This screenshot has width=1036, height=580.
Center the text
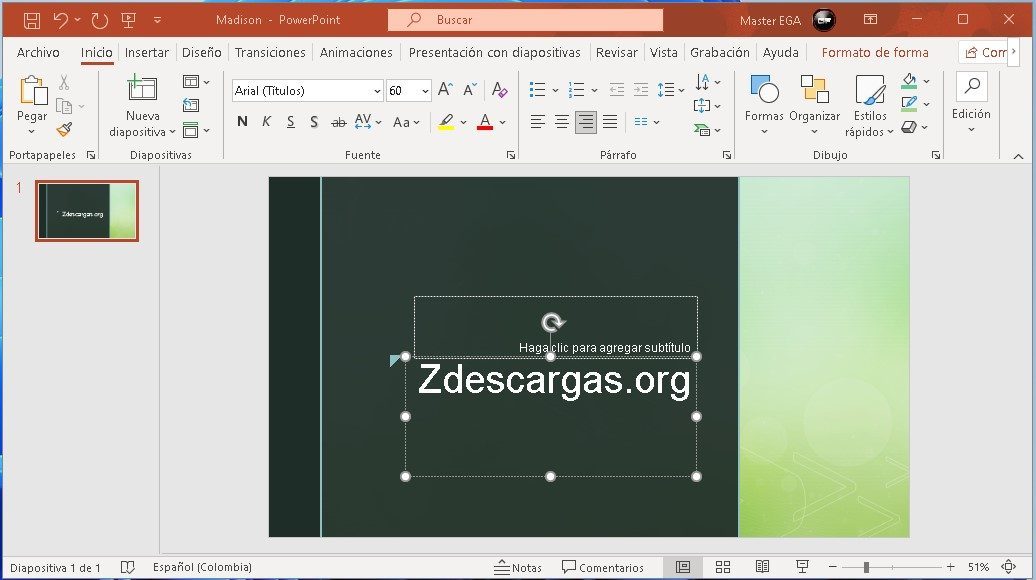(562, 122)
